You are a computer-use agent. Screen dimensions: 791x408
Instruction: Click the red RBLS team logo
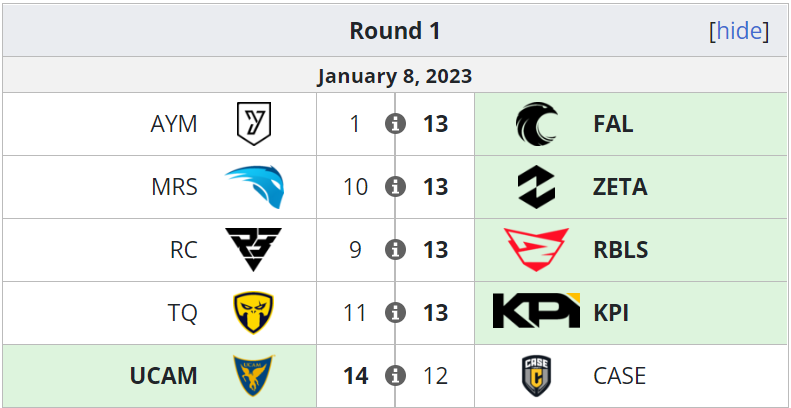(536, 250)
